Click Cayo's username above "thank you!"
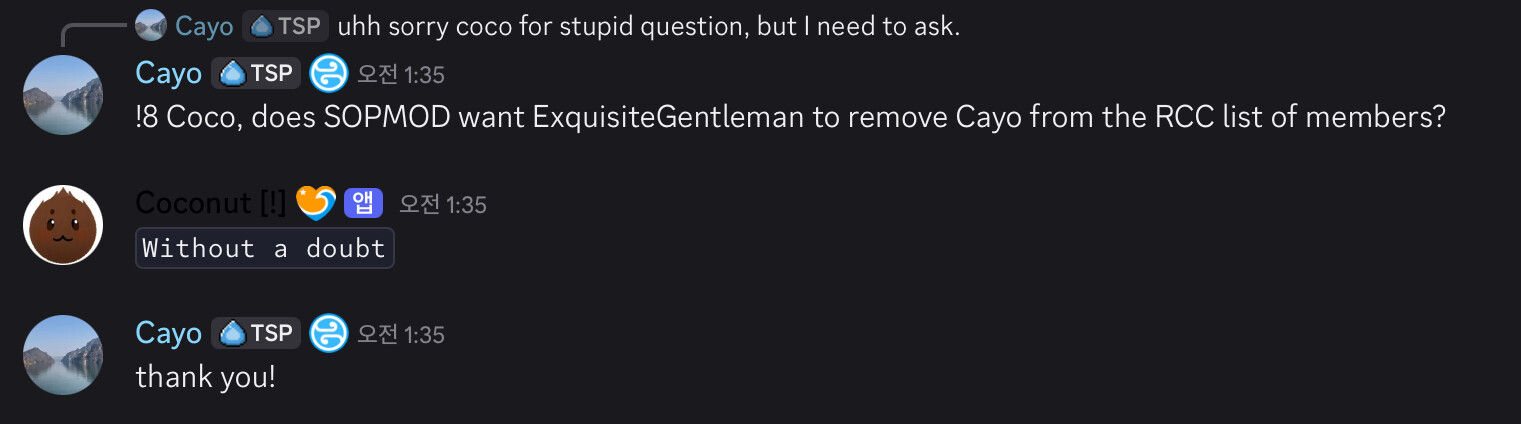Image resolution: width=1521 pixels, height=424 pixels. coord(168,333)
